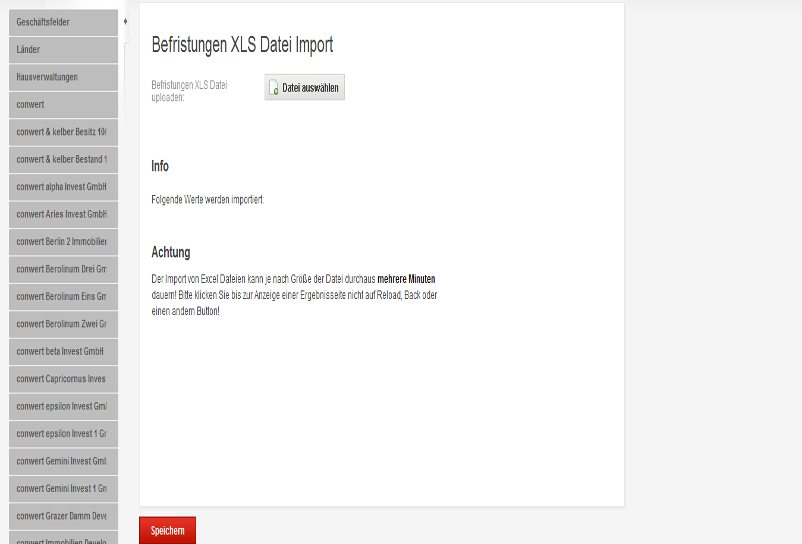802x544 pixels.
Task: Click the 'Befristungen XLS Datei Import' heading
Action: [242, 45]
